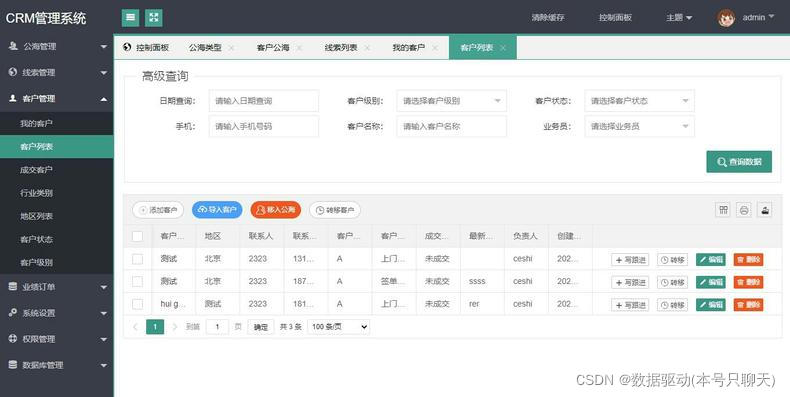Image resolution: width=790 pixels, height=397 pixels.
Task: Expand the 公海管理 sidebar menu
Action: point(57,46)
